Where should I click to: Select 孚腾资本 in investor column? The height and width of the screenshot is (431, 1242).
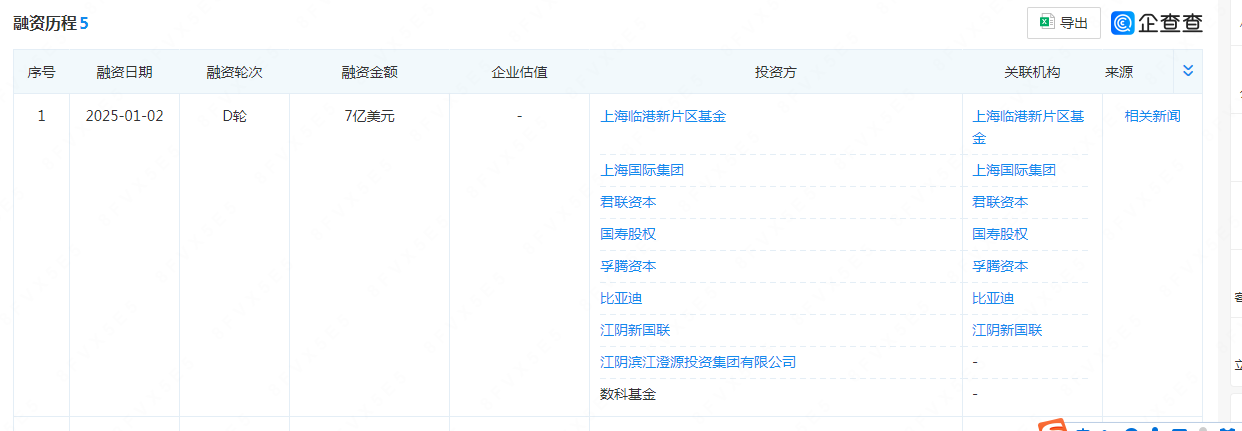628,266
